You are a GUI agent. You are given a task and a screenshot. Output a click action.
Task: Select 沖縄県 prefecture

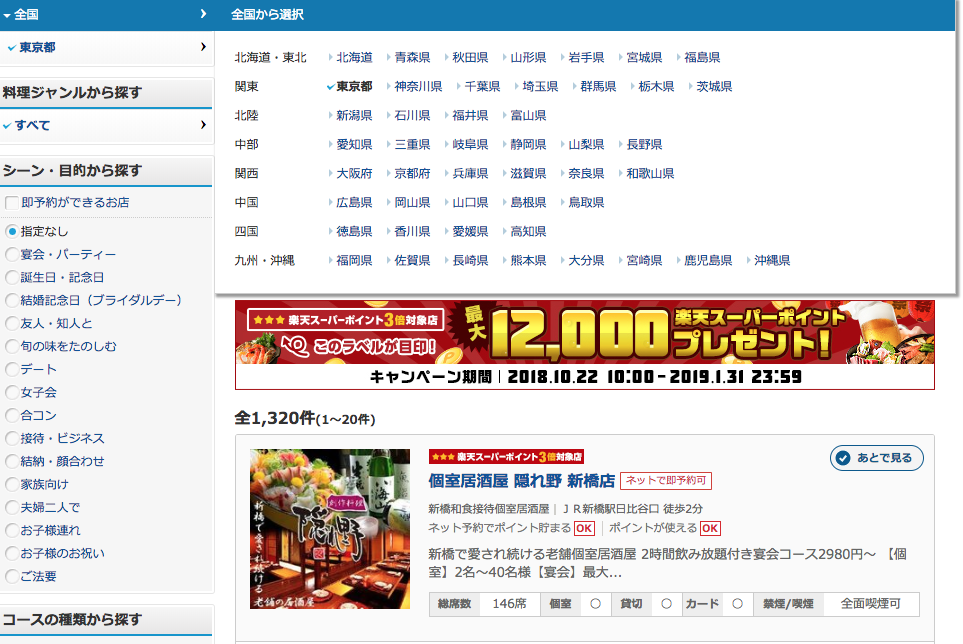coord(772,261)
